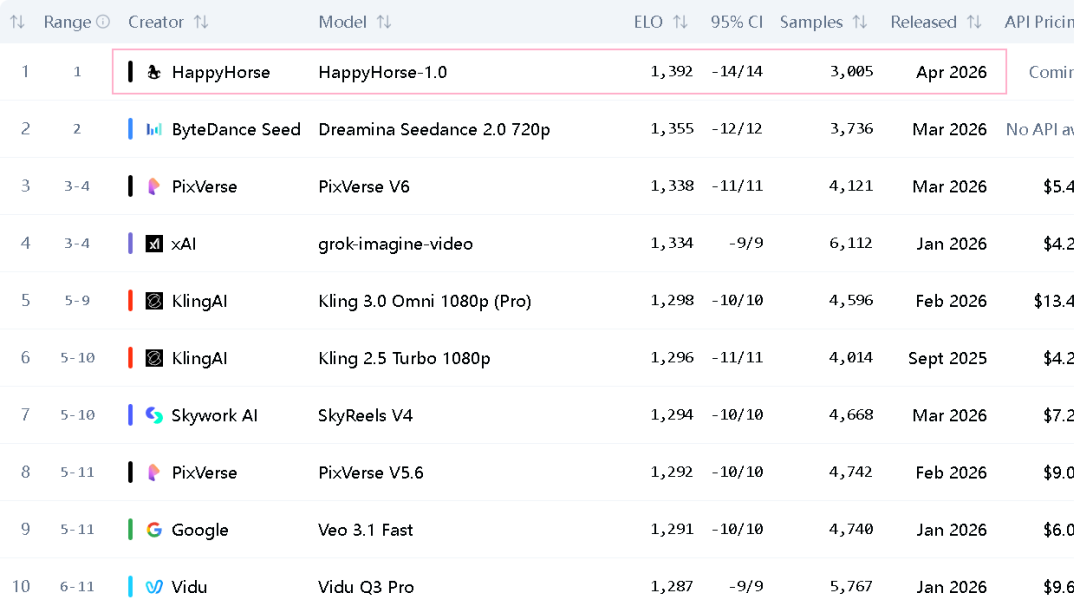Image resolution: width=1080 pixels, height=606 pixels.
Task: Click the ELO column header label
Action: coord(648,22)
